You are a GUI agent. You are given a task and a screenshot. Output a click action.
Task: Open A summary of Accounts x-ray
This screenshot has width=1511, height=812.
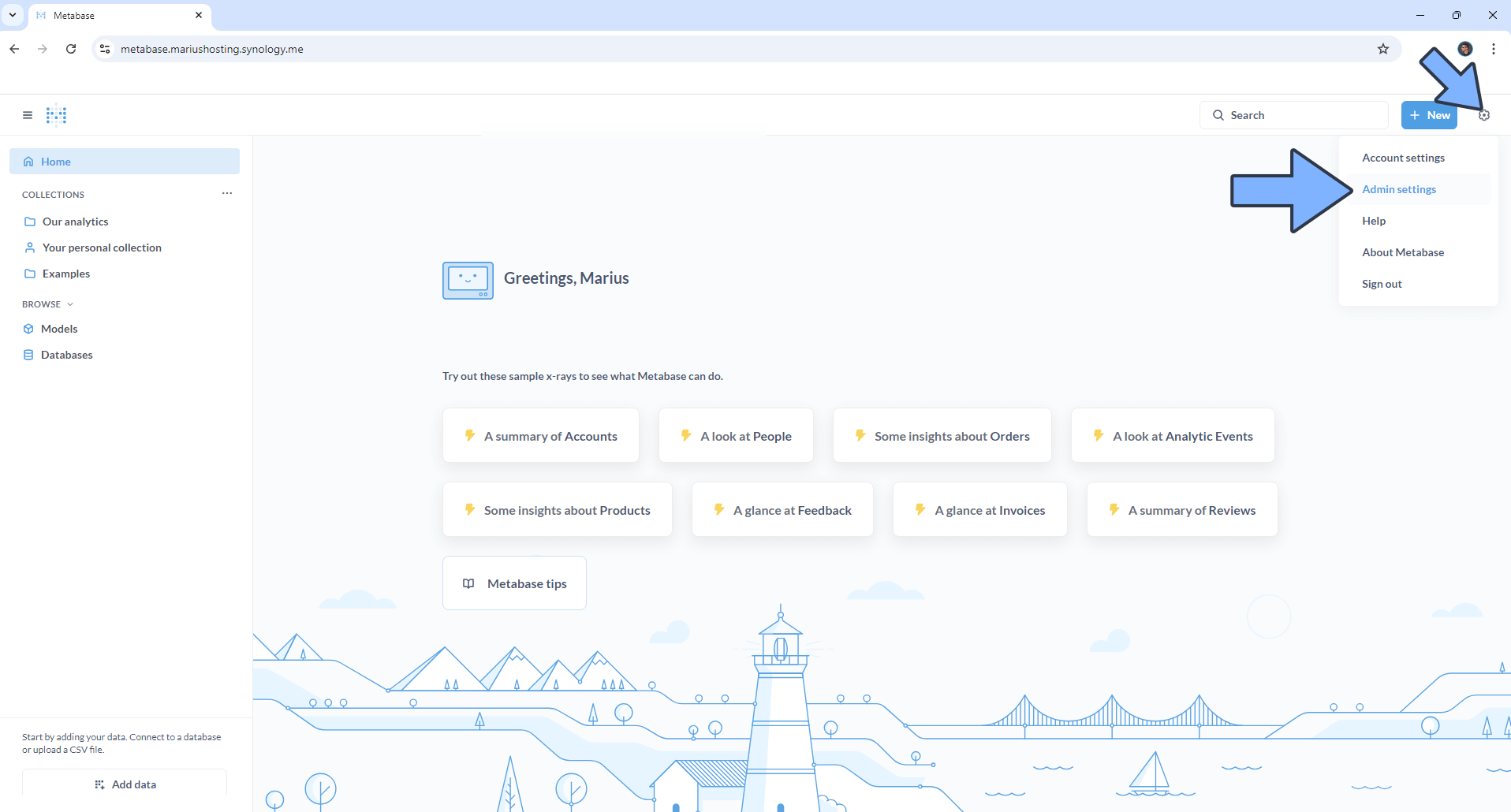541,435
